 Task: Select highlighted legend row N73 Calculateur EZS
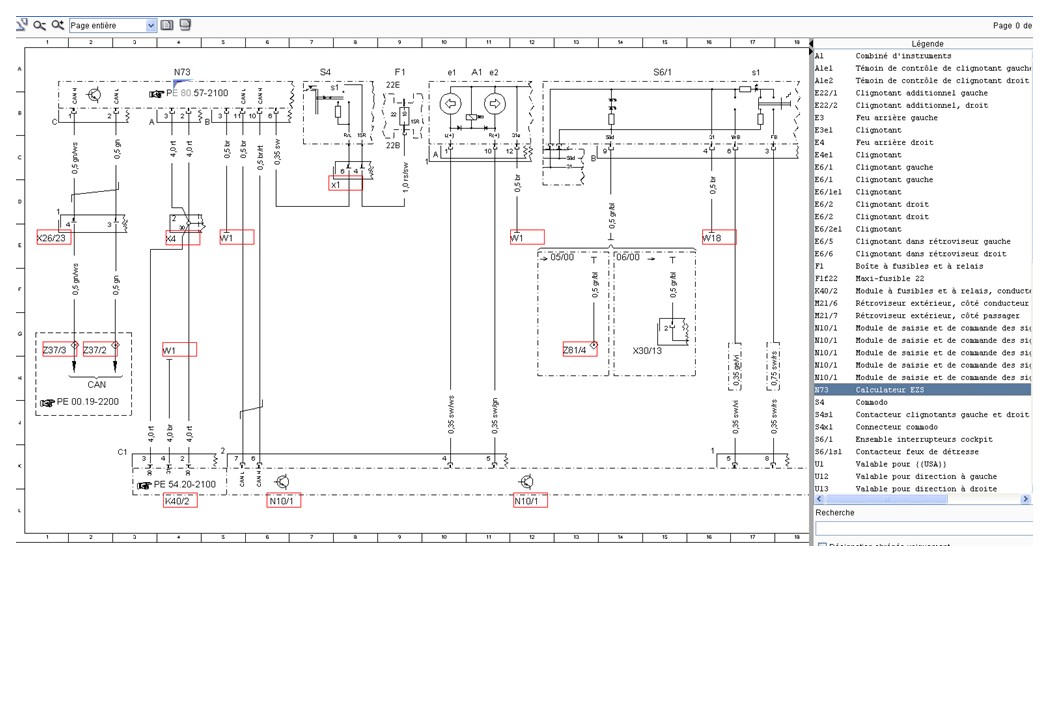(923, 390)
